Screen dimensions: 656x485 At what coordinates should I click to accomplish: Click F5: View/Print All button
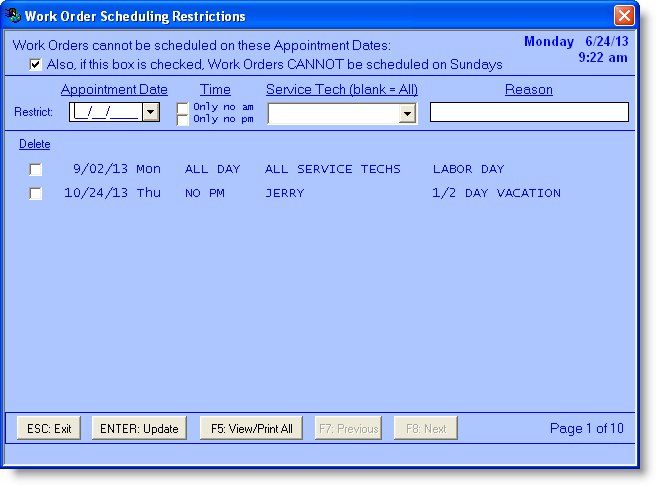coord(251,429)
